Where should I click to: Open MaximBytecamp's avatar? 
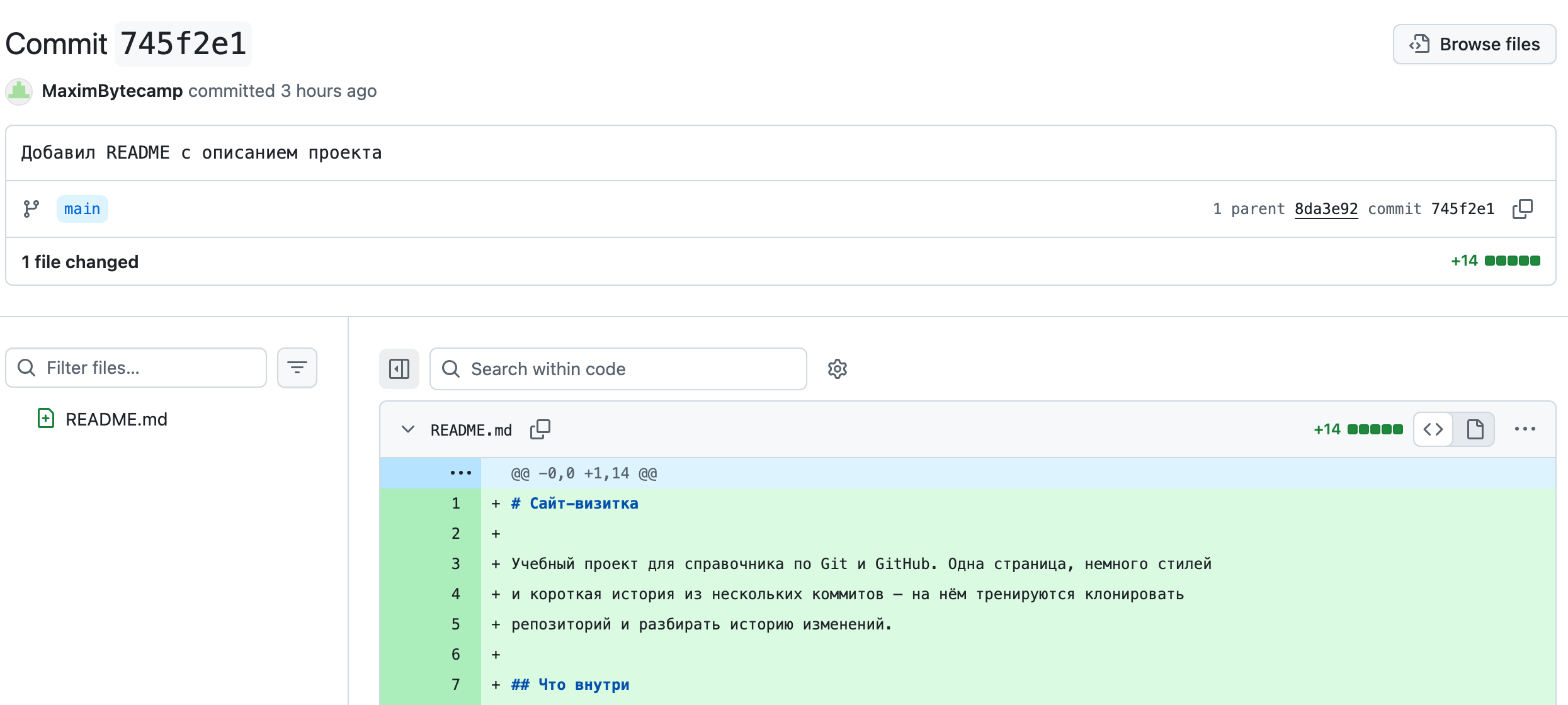pos(19,91)
